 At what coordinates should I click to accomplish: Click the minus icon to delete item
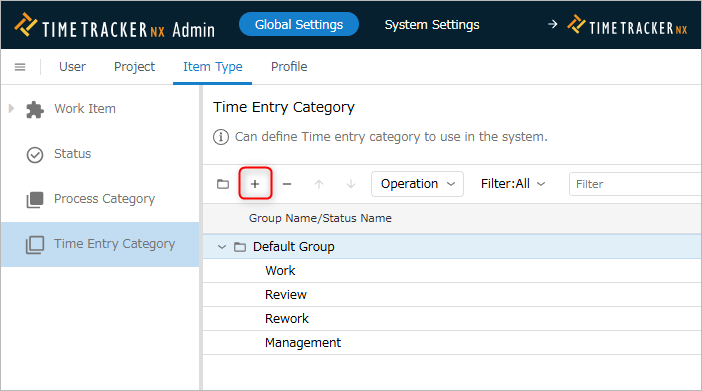pos(287,184)
